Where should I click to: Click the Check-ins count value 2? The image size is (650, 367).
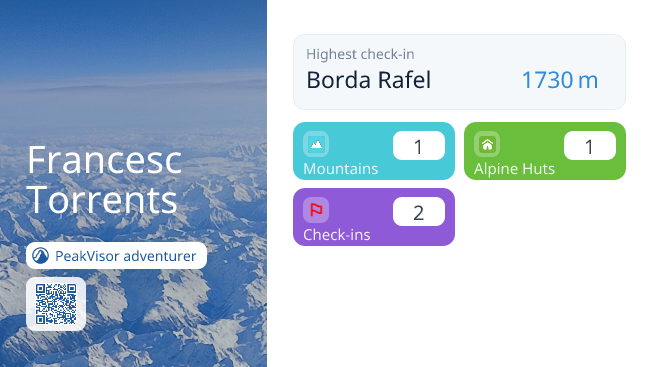click(x=419, y=212)
